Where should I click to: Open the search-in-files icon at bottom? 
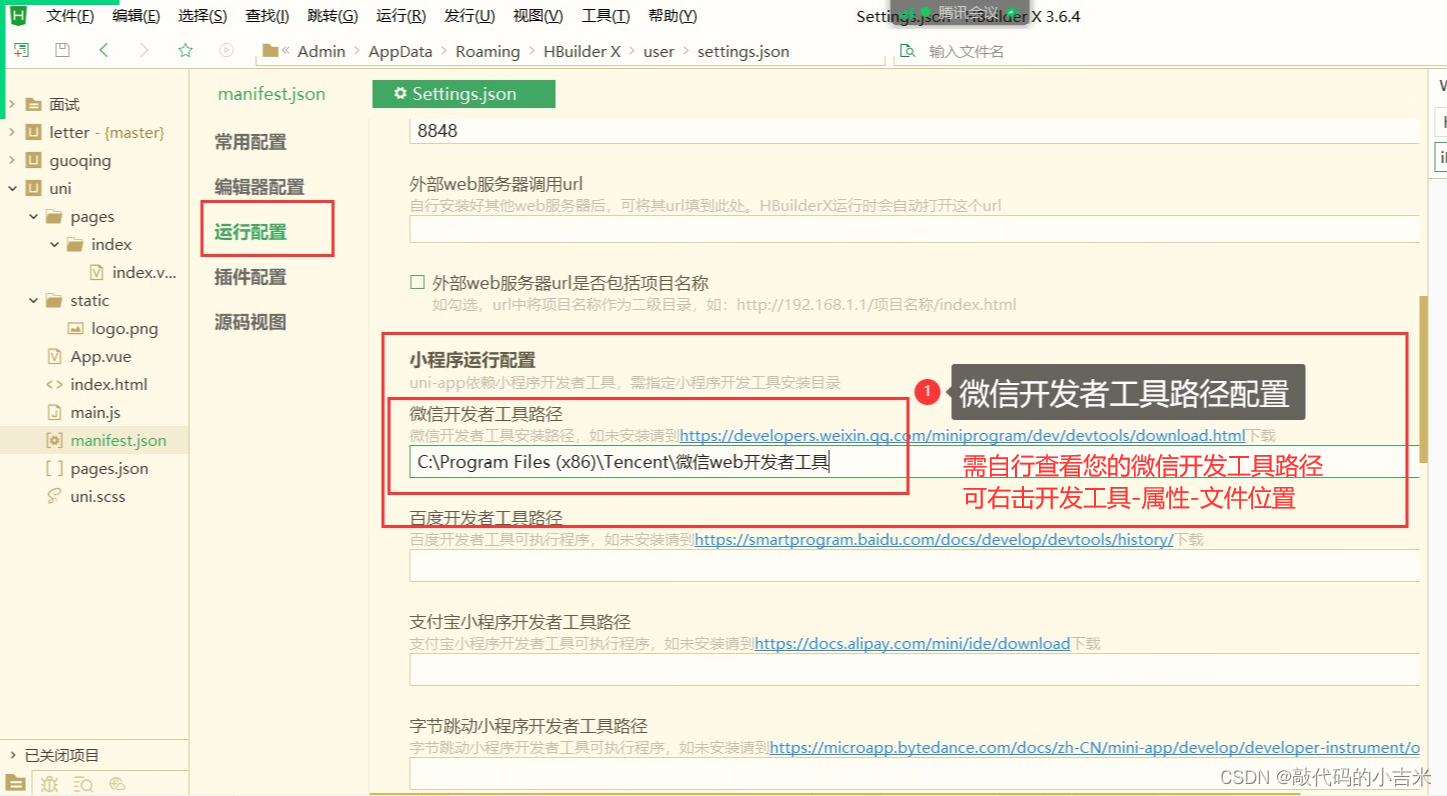84,784
